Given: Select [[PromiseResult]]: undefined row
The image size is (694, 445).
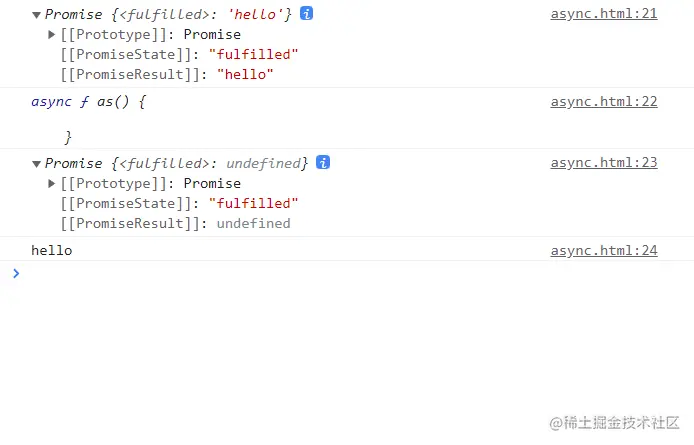Looking at the screenshot, I should coord(175,224).
